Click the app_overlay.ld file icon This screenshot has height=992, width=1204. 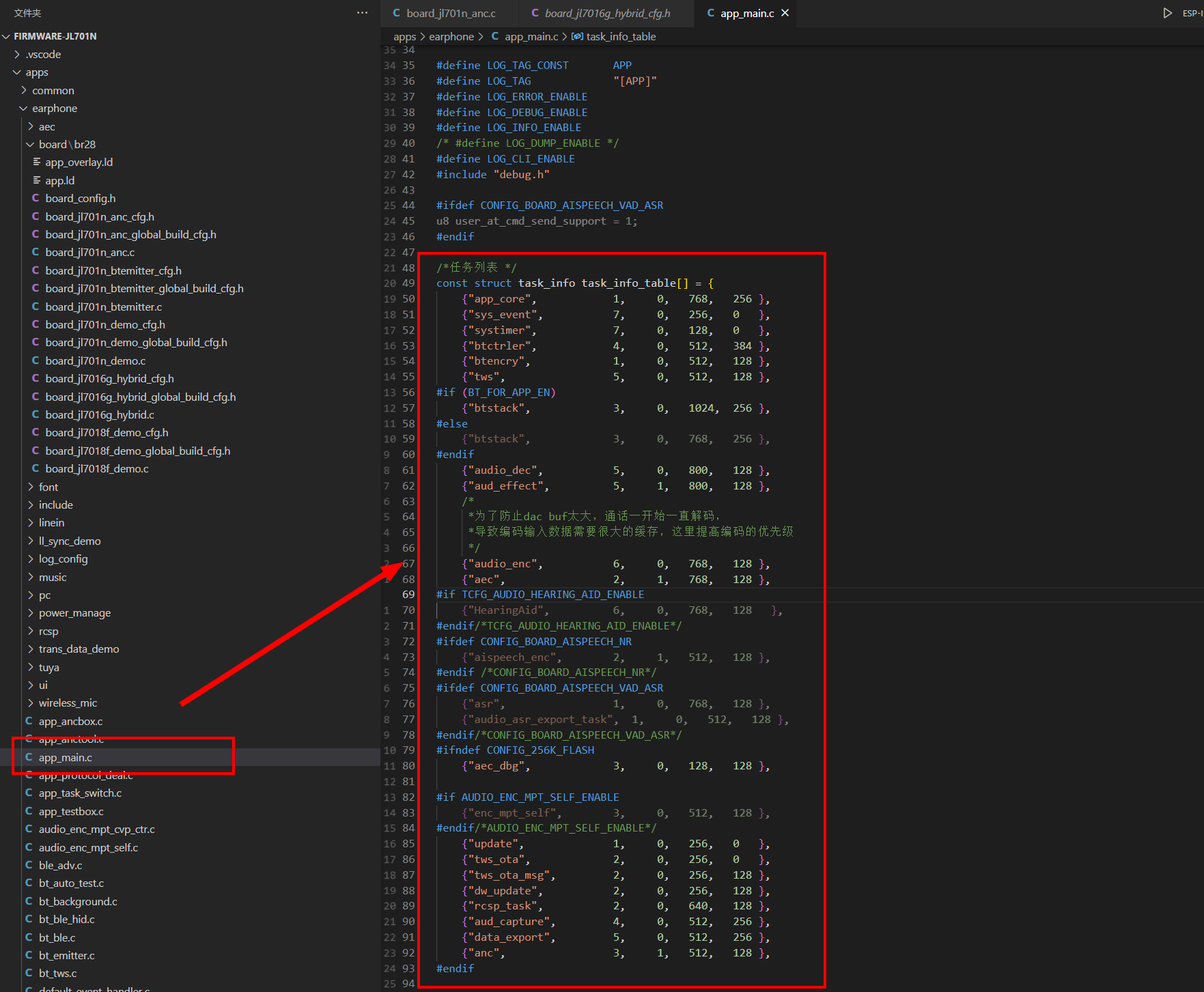[36, 162]
